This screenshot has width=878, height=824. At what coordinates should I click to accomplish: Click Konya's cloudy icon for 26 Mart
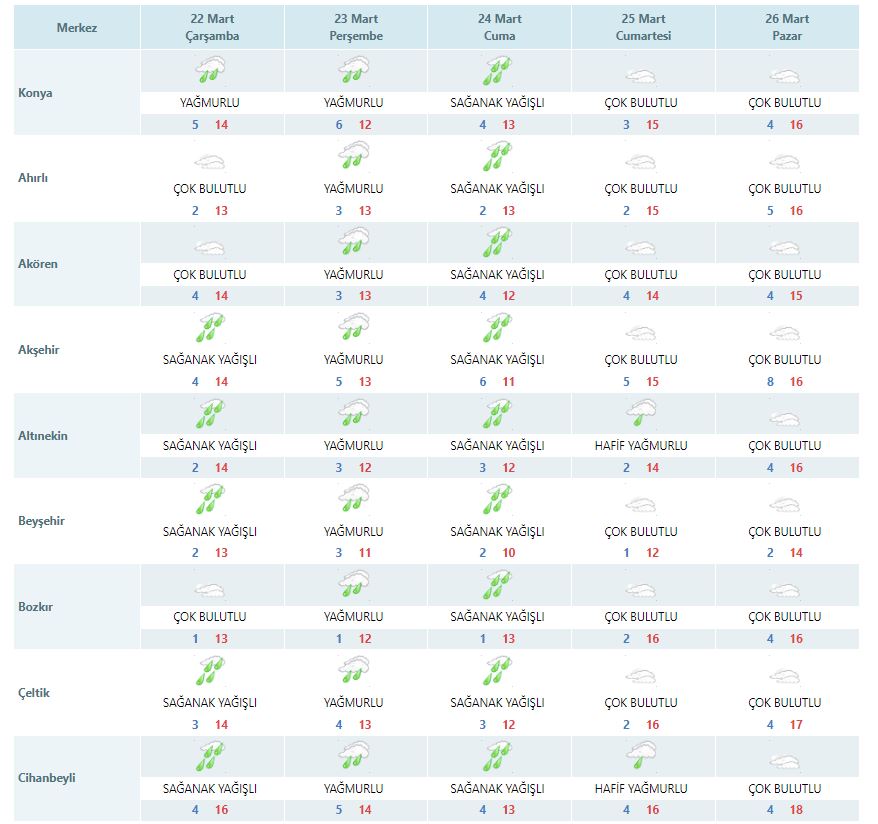pos(785,76)
